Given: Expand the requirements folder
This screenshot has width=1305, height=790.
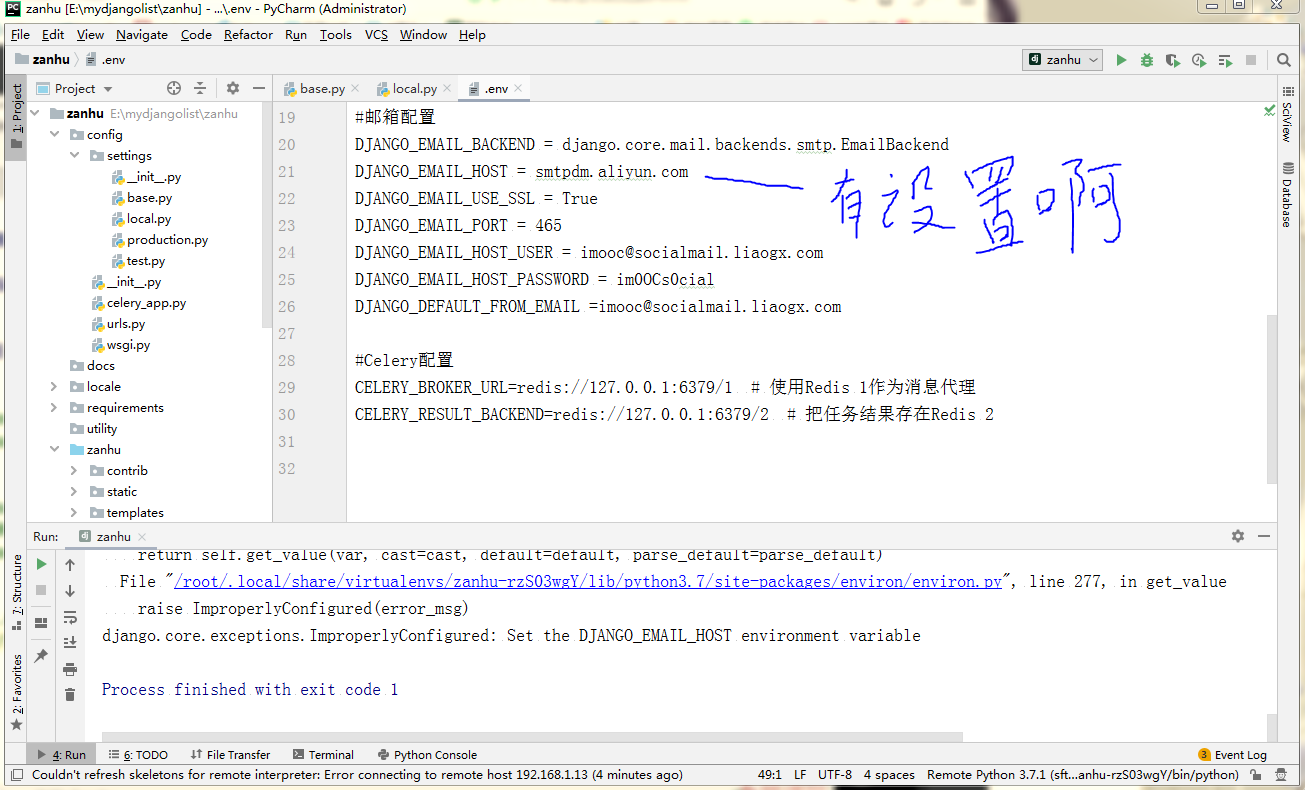Looking at the screenshot, I should coord(54,407).
